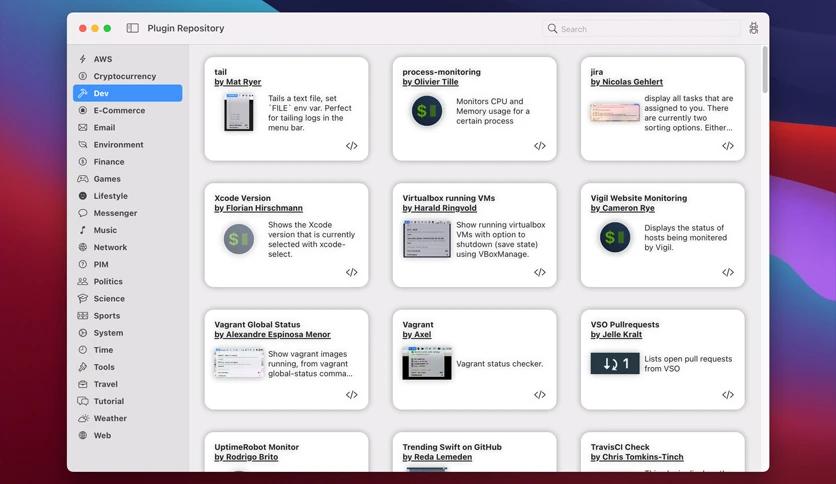Click the Lifestyle sidebar icon
The height and width of the screenshot is (484, 836).
coord(83,196)
